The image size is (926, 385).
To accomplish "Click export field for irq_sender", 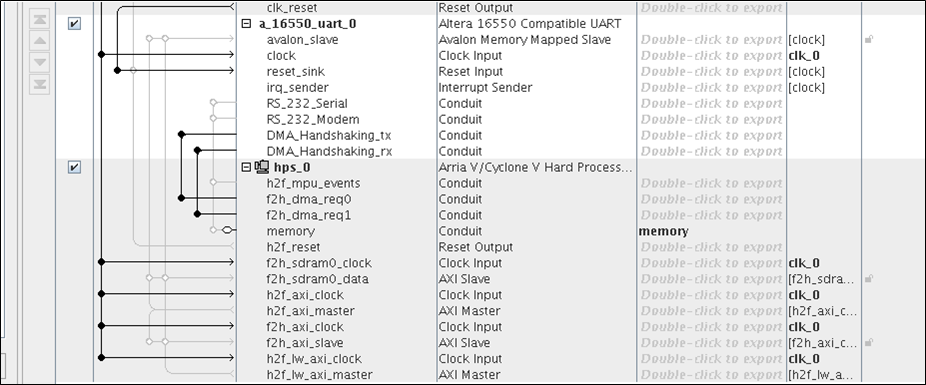I will coord(711,87).
